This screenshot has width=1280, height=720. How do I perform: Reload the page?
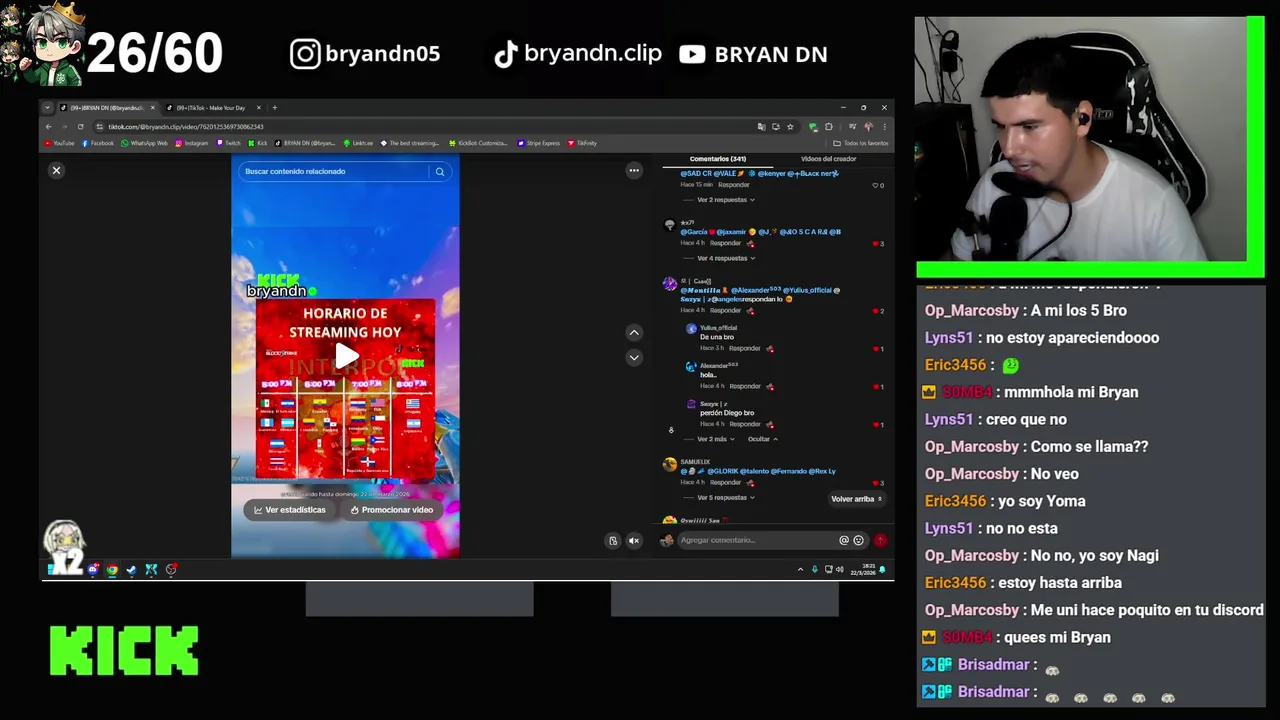pos(81,127)
